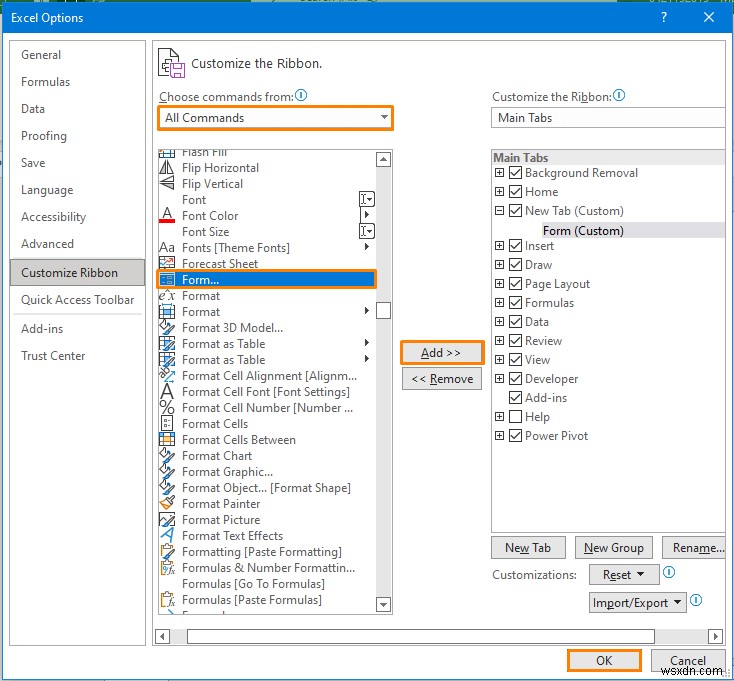Click the Format Cell Font icon
734x681 pixels.
pyautogui.click(x=167, y=391)
